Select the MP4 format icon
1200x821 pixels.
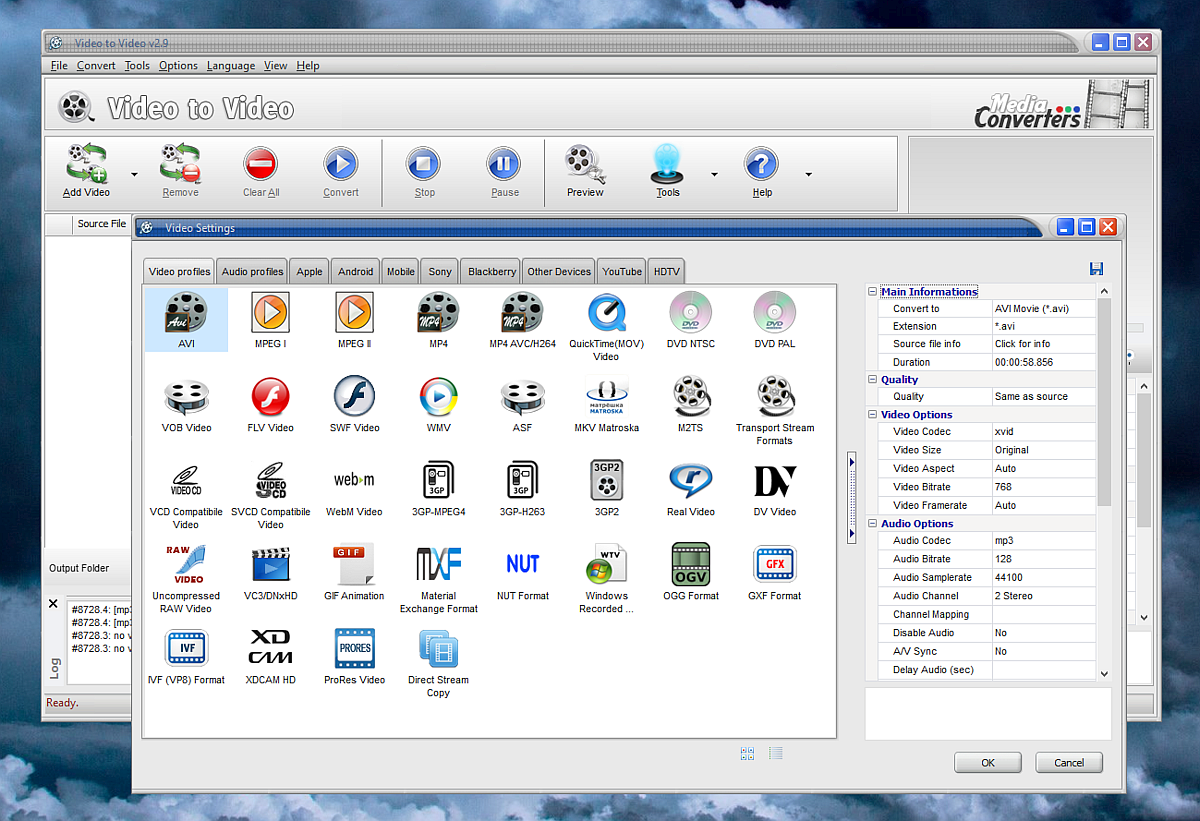click(438, 320)
